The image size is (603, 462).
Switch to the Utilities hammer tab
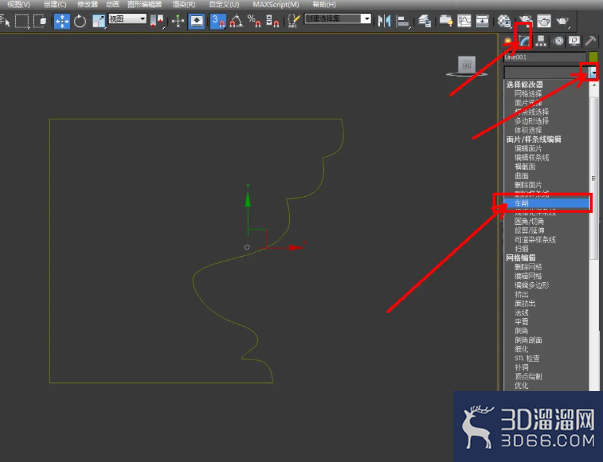coord(590,41)
